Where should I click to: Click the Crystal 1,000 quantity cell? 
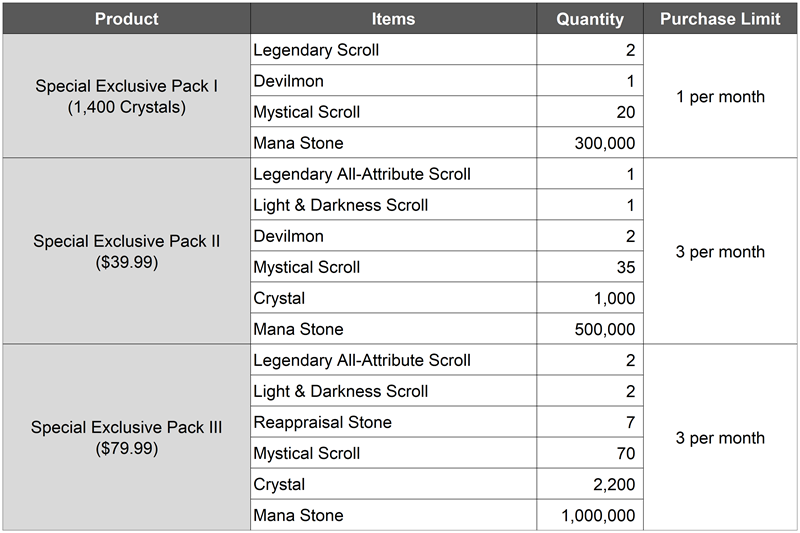pyautogui.click(x=590, y=298)
